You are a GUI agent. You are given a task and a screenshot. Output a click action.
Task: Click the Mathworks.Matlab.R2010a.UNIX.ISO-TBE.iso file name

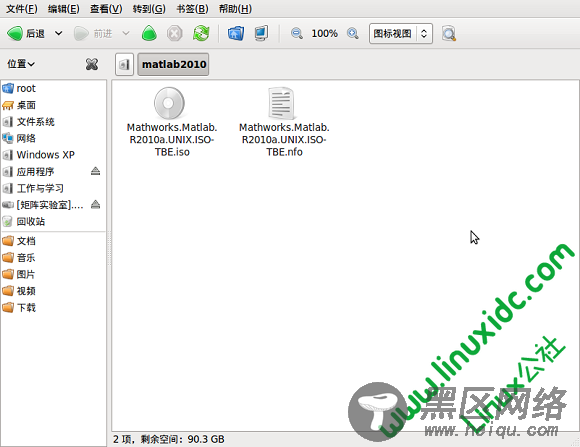172,140
